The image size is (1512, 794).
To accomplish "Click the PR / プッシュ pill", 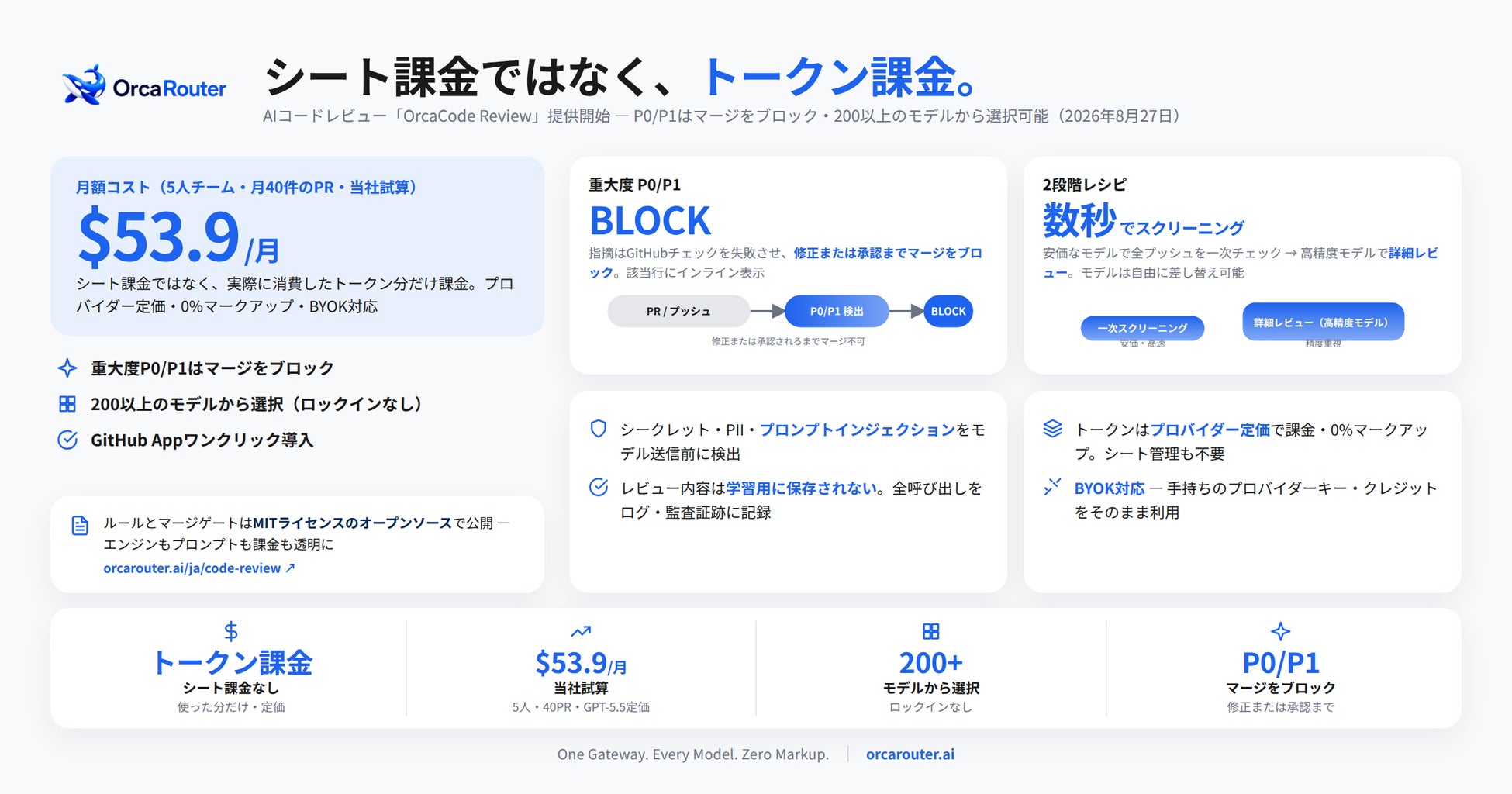I will [678, 311].
